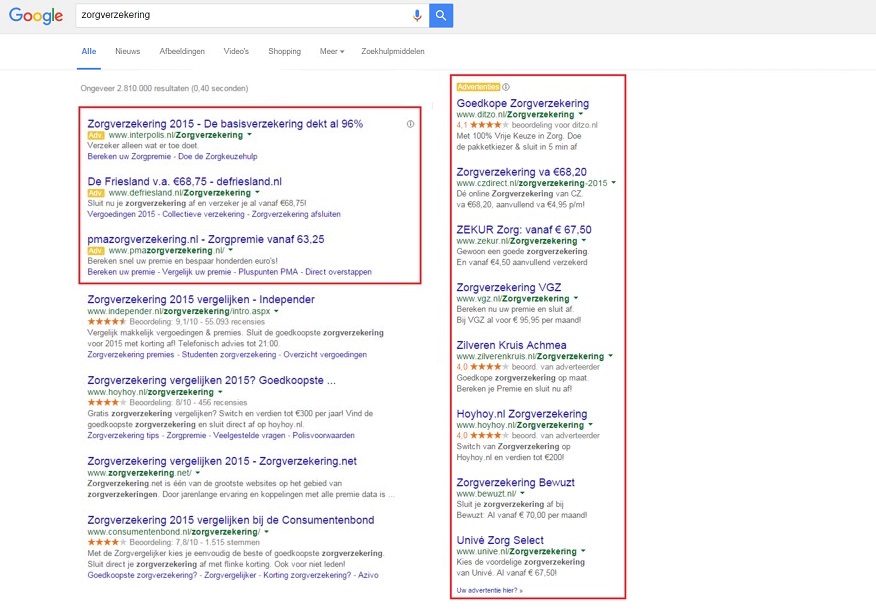Click Zorgverzekering tips sitelink under hoyhoy
Image resolution: width=876 pixels, height=609 pixels.
(123, 435)
